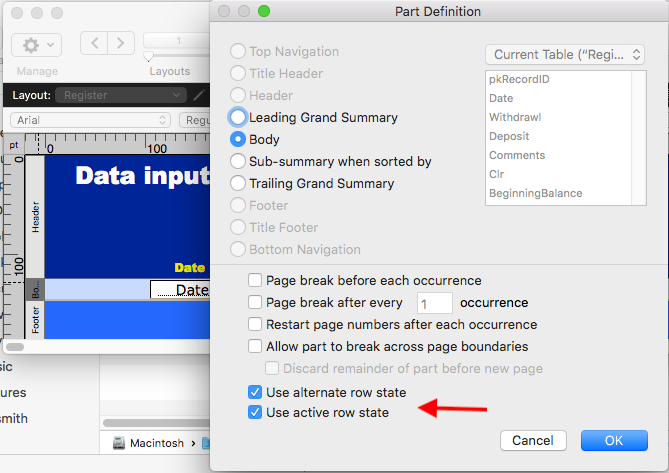Click Macintosh in the path bar
Image resolution: width=669 pixels, height=473 pixels.
157,443
